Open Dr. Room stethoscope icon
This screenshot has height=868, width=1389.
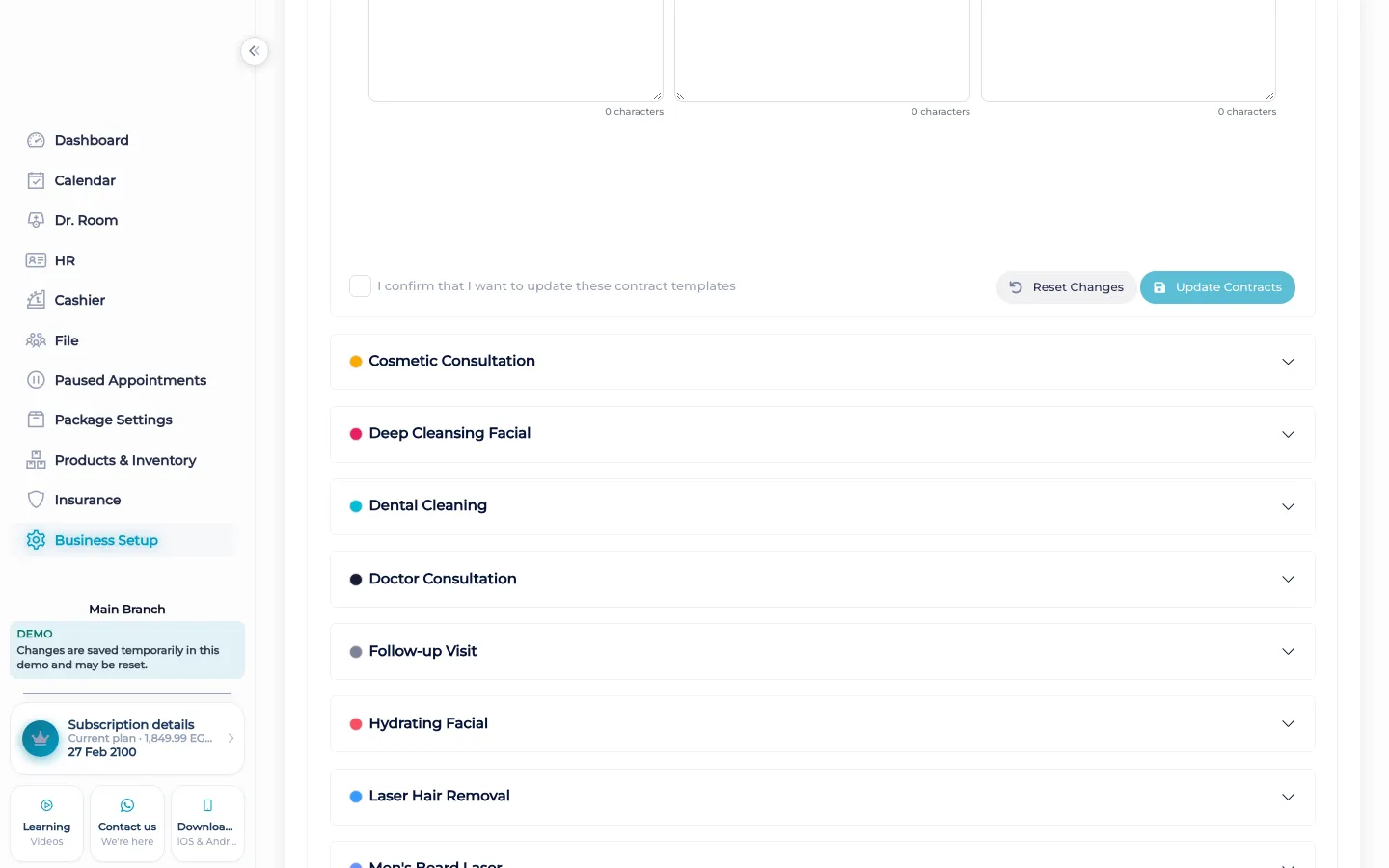[36, 220]
